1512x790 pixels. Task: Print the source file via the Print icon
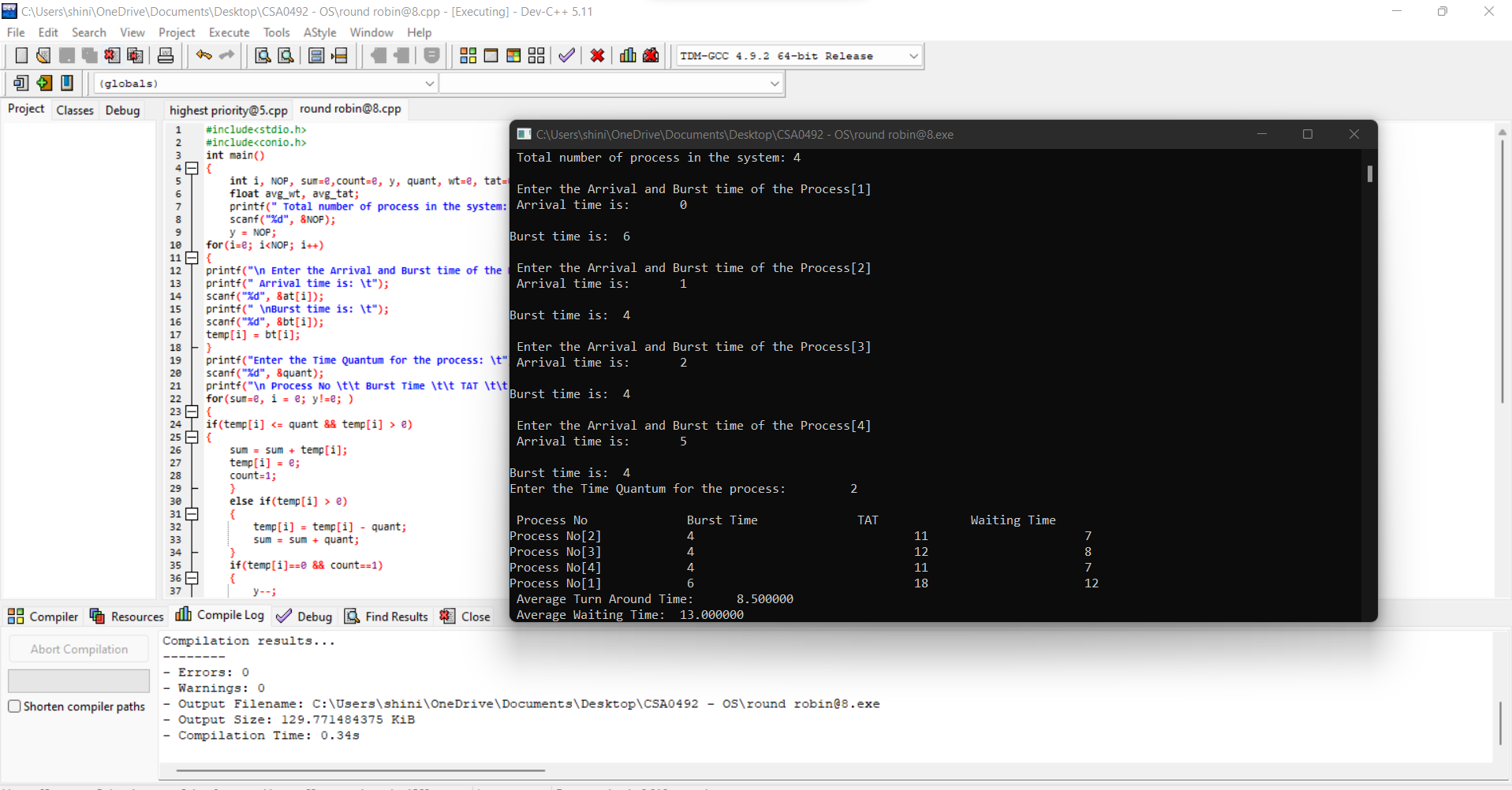(x=166, y=55)
